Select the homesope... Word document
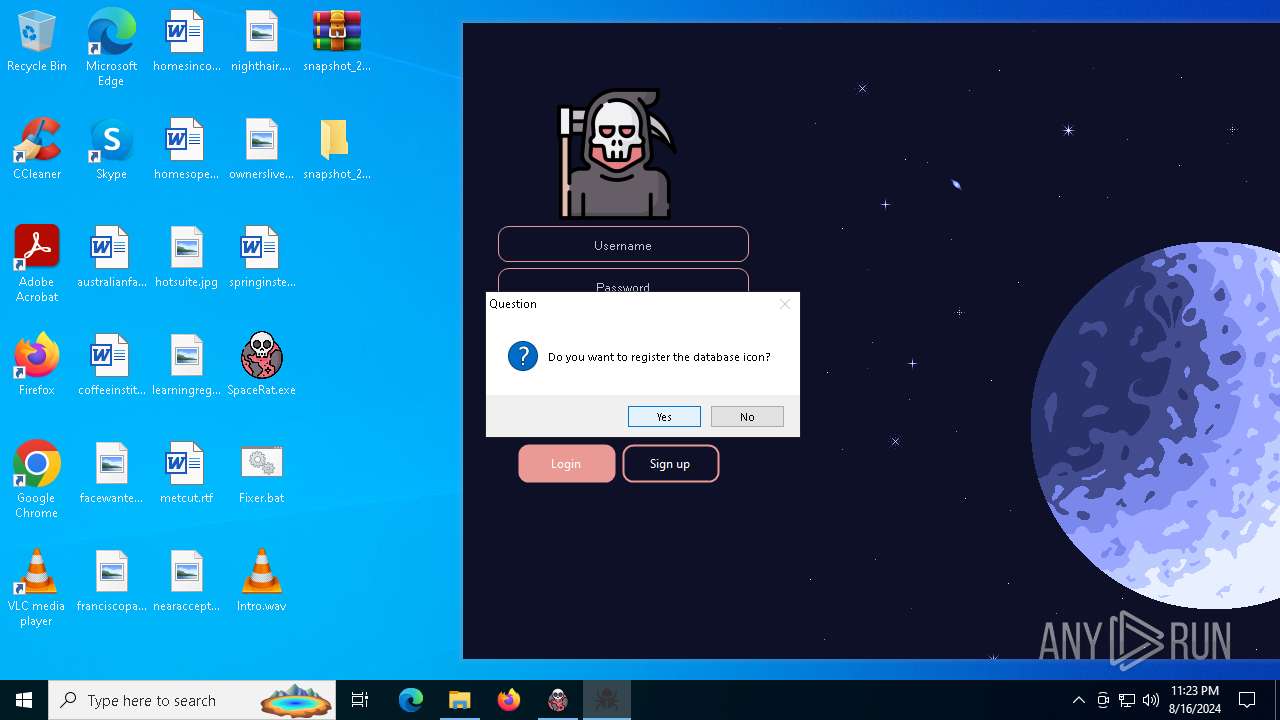 (x=186, y=151)
